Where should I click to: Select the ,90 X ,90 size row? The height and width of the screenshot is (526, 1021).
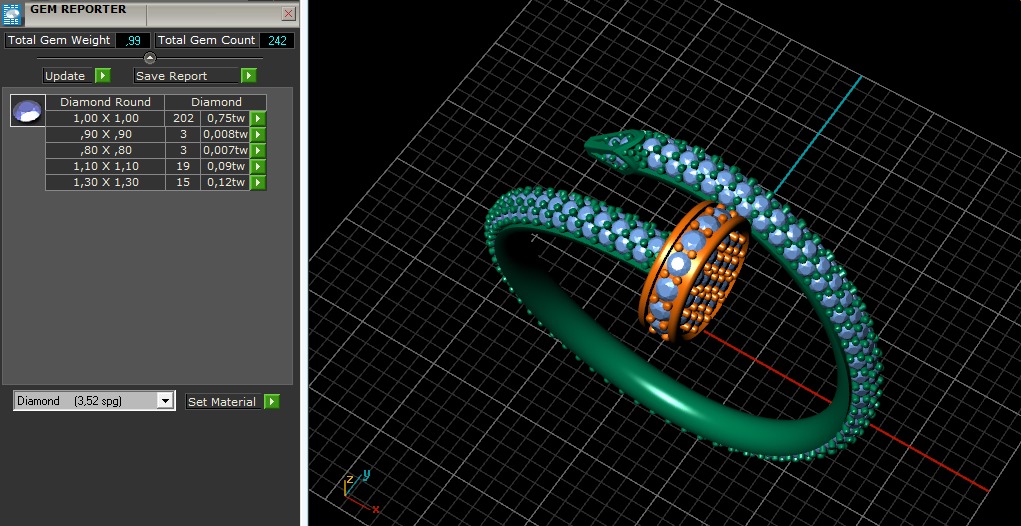[105, 134]
